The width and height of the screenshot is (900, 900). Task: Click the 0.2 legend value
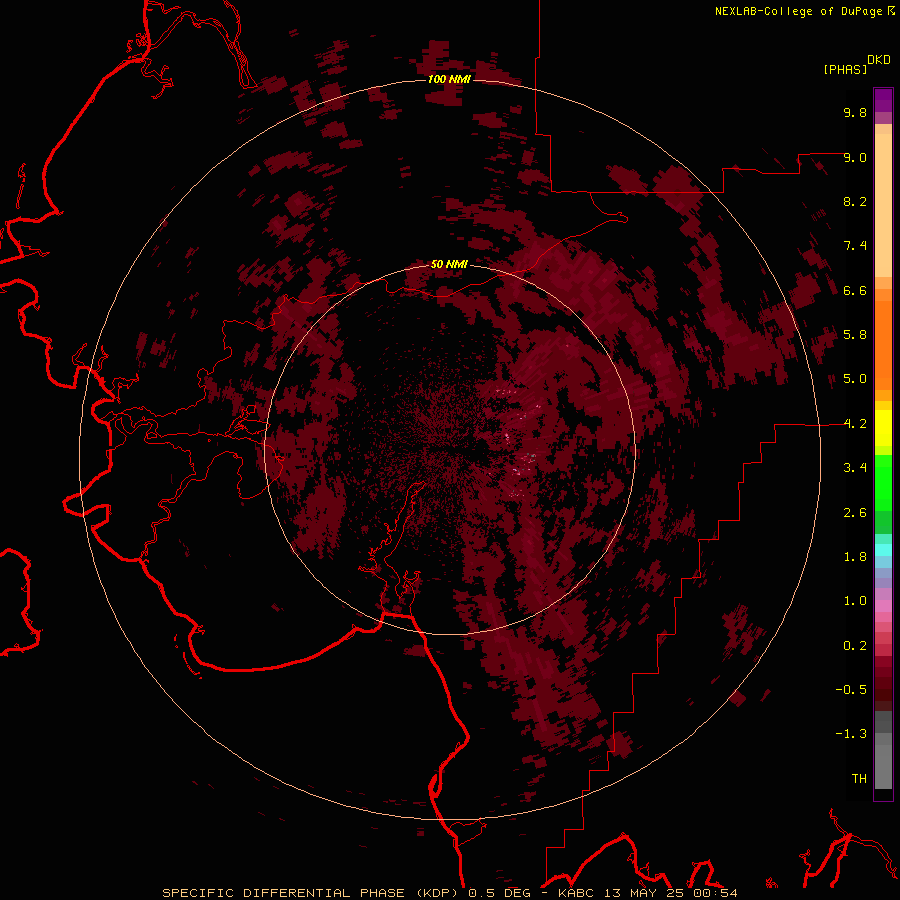tap(855, 646)
